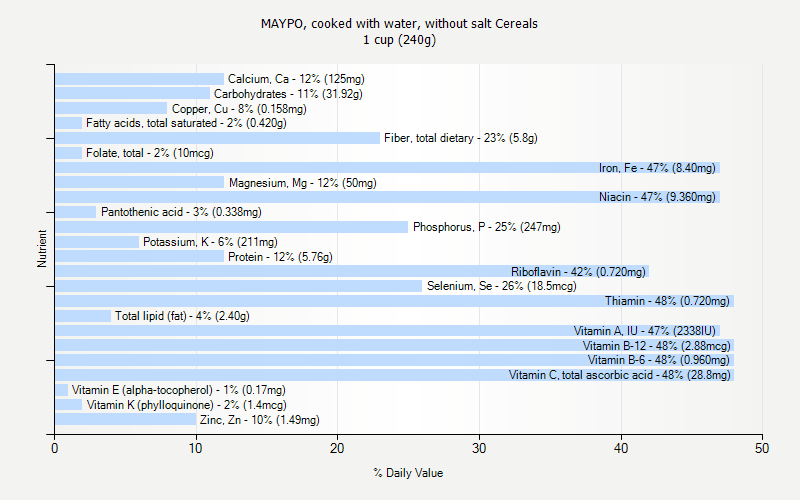This screenshot has width=800, height=500.
Task: Click the x-axis tick label 40
Action: (621, 448)
